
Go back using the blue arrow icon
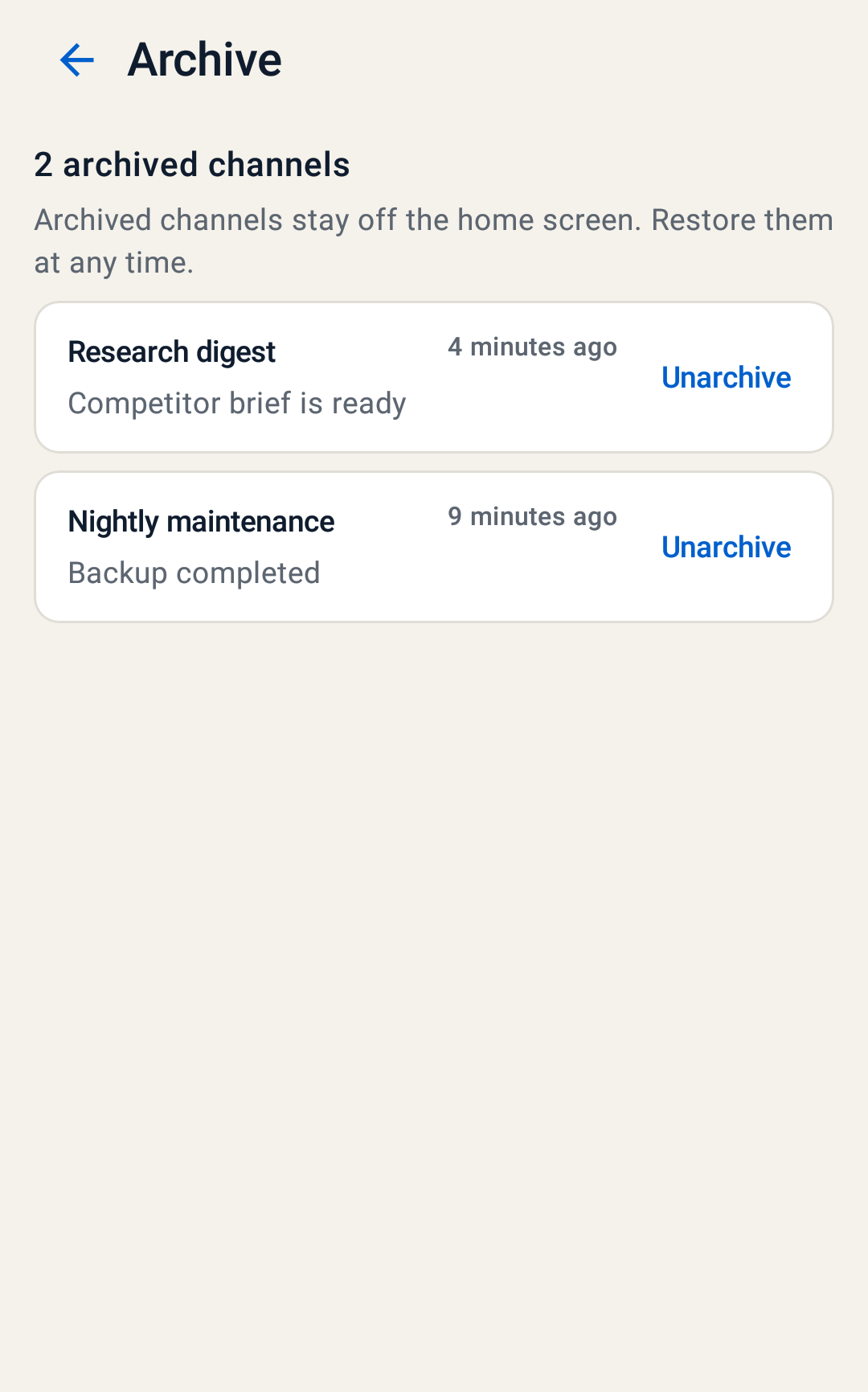[77, 60]
